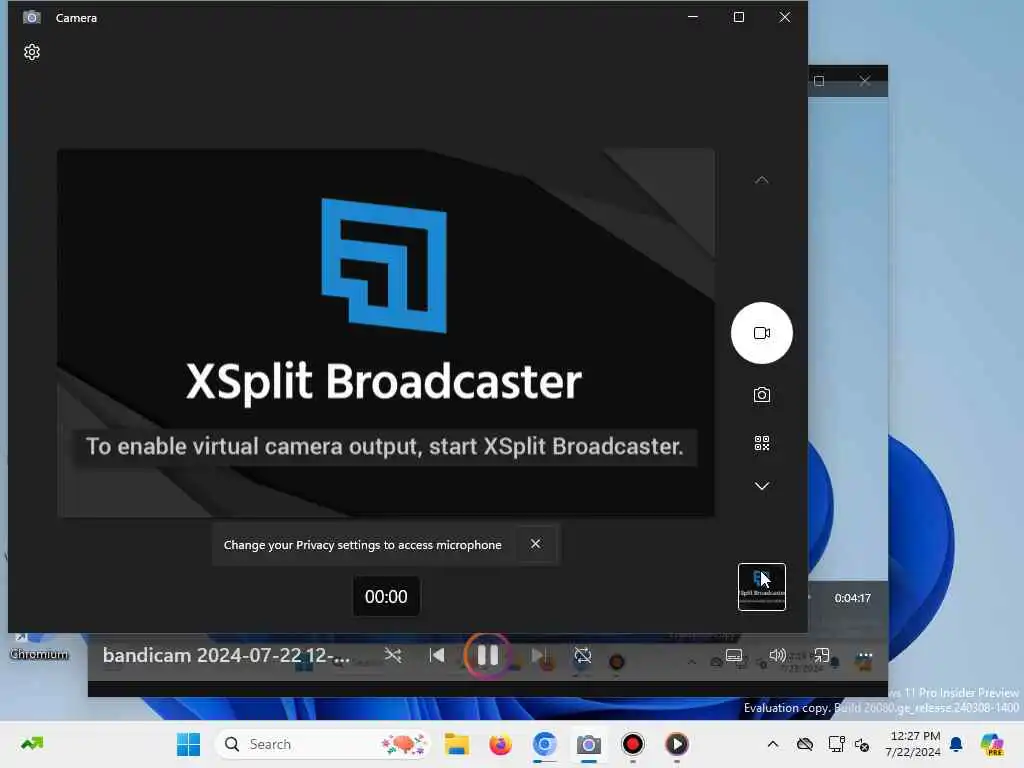Screen dimensions: 1024x768
Task: Go to previous track in media player
Action: [437, 655]
